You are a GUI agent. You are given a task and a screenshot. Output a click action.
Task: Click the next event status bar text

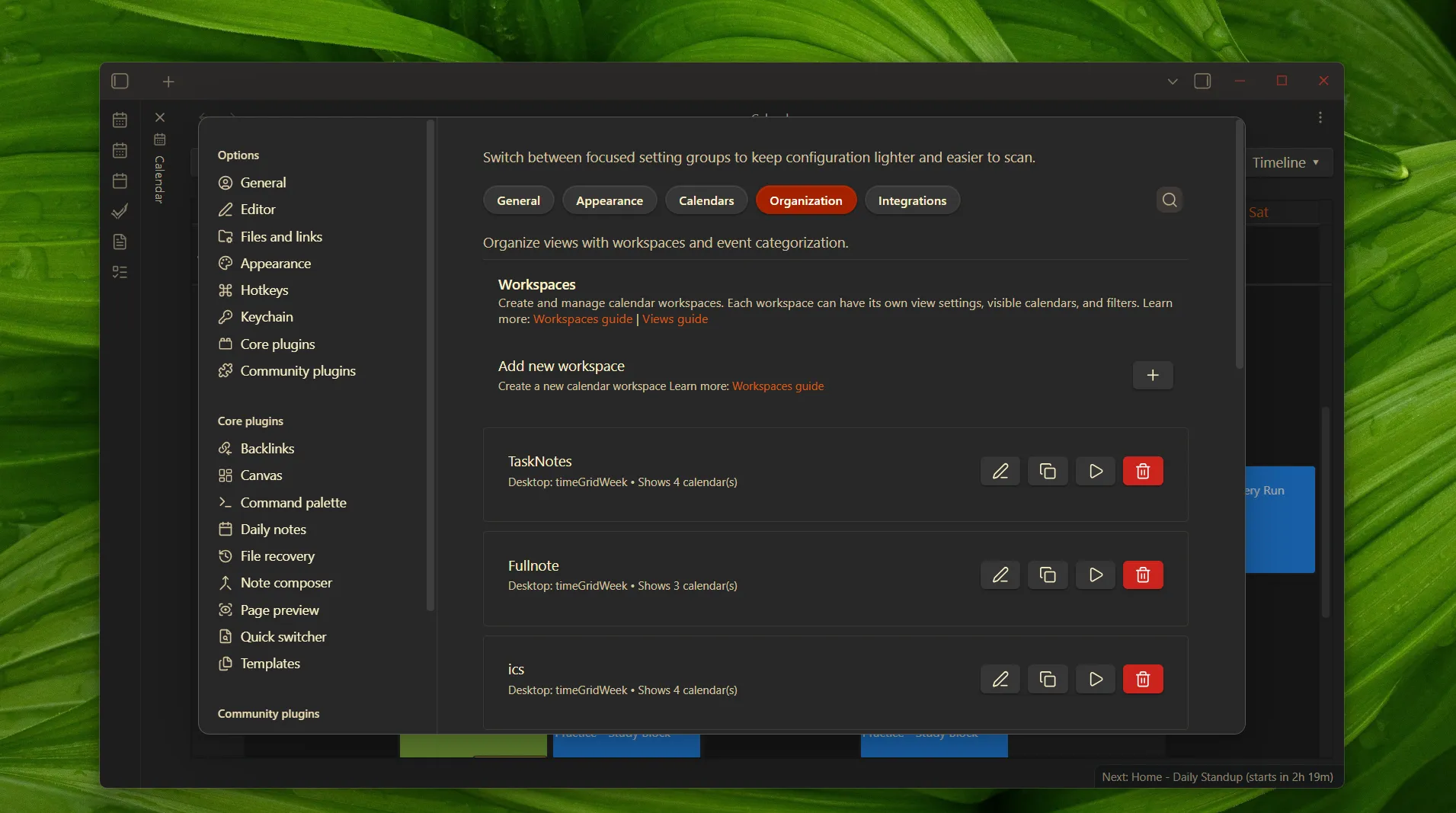[1218, 777]
